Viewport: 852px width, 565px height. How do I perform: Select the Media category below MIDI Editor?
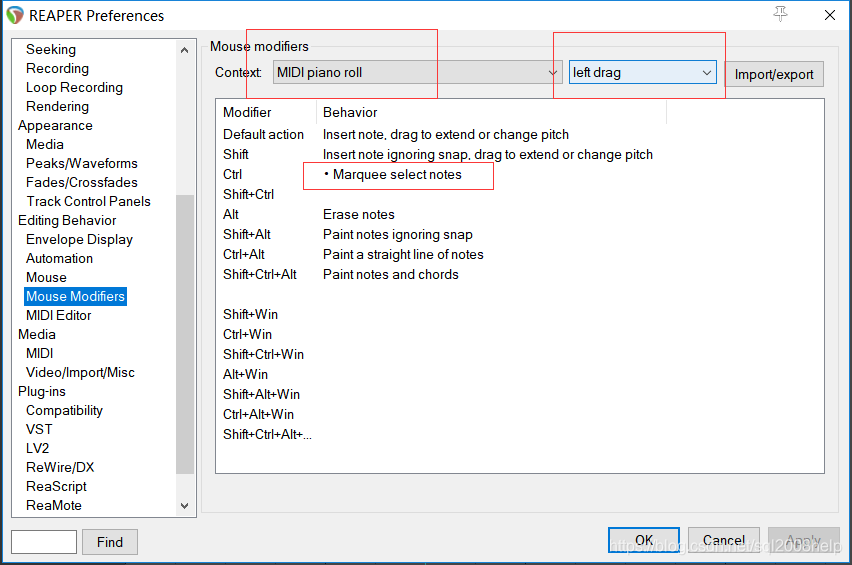[36, 335]
